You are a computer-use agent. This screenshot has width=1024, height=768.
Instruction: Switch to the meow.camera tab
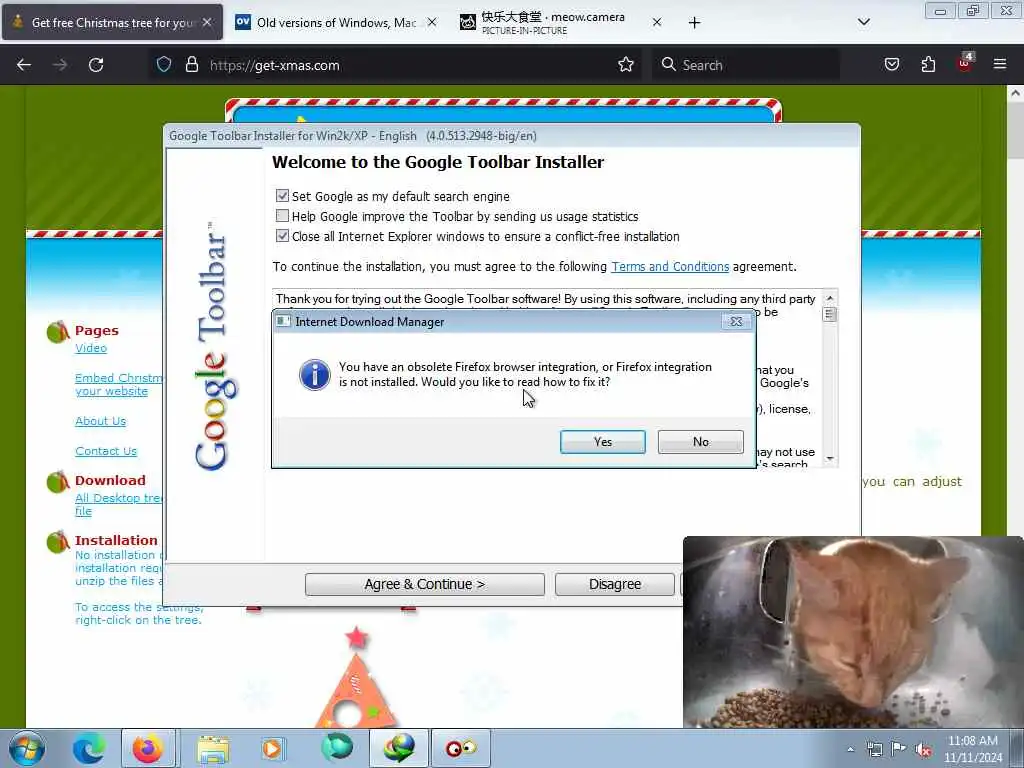tap(552, 22)
